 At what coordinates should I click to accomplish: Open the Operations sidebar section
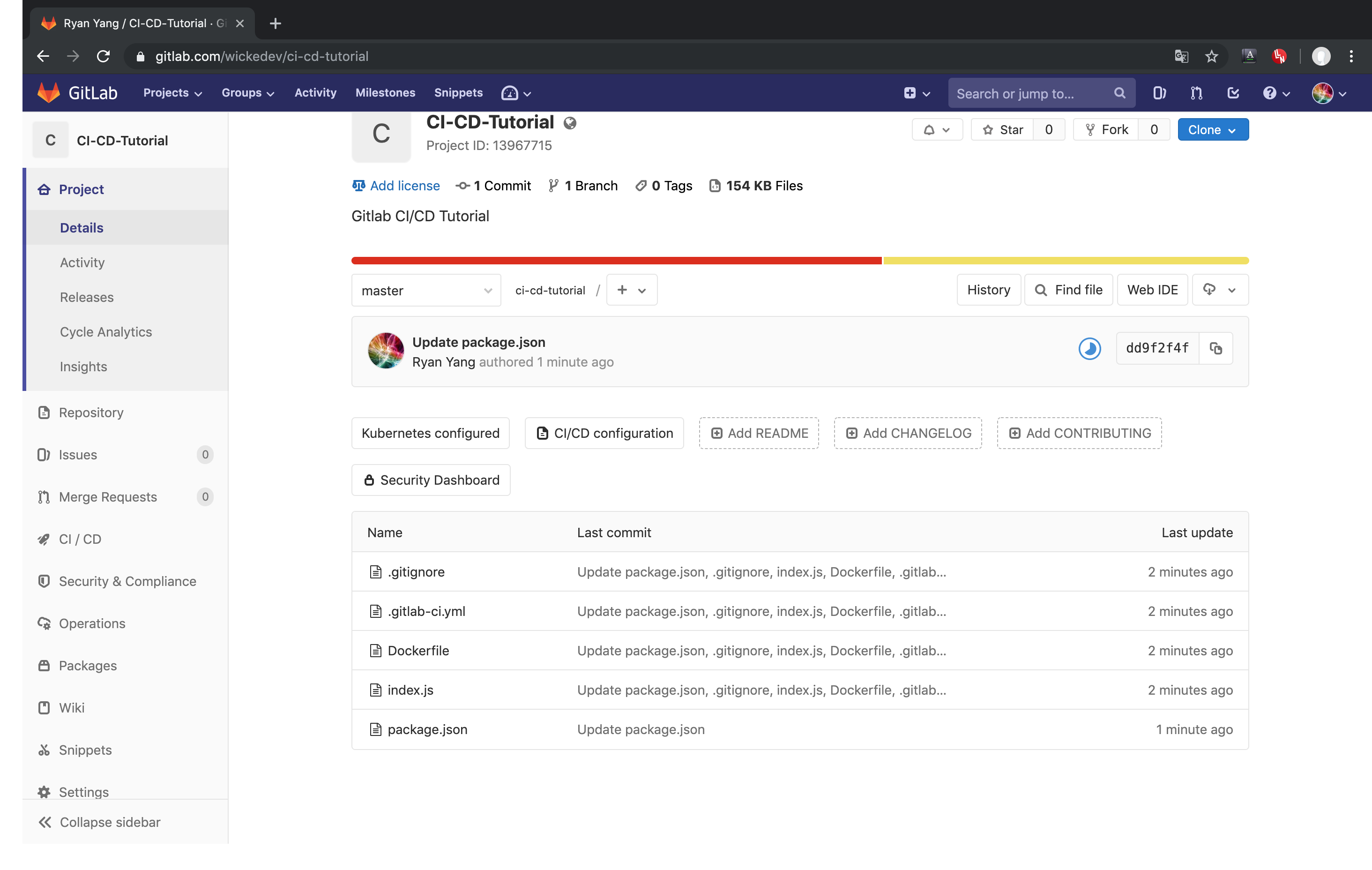pos(92,623)
